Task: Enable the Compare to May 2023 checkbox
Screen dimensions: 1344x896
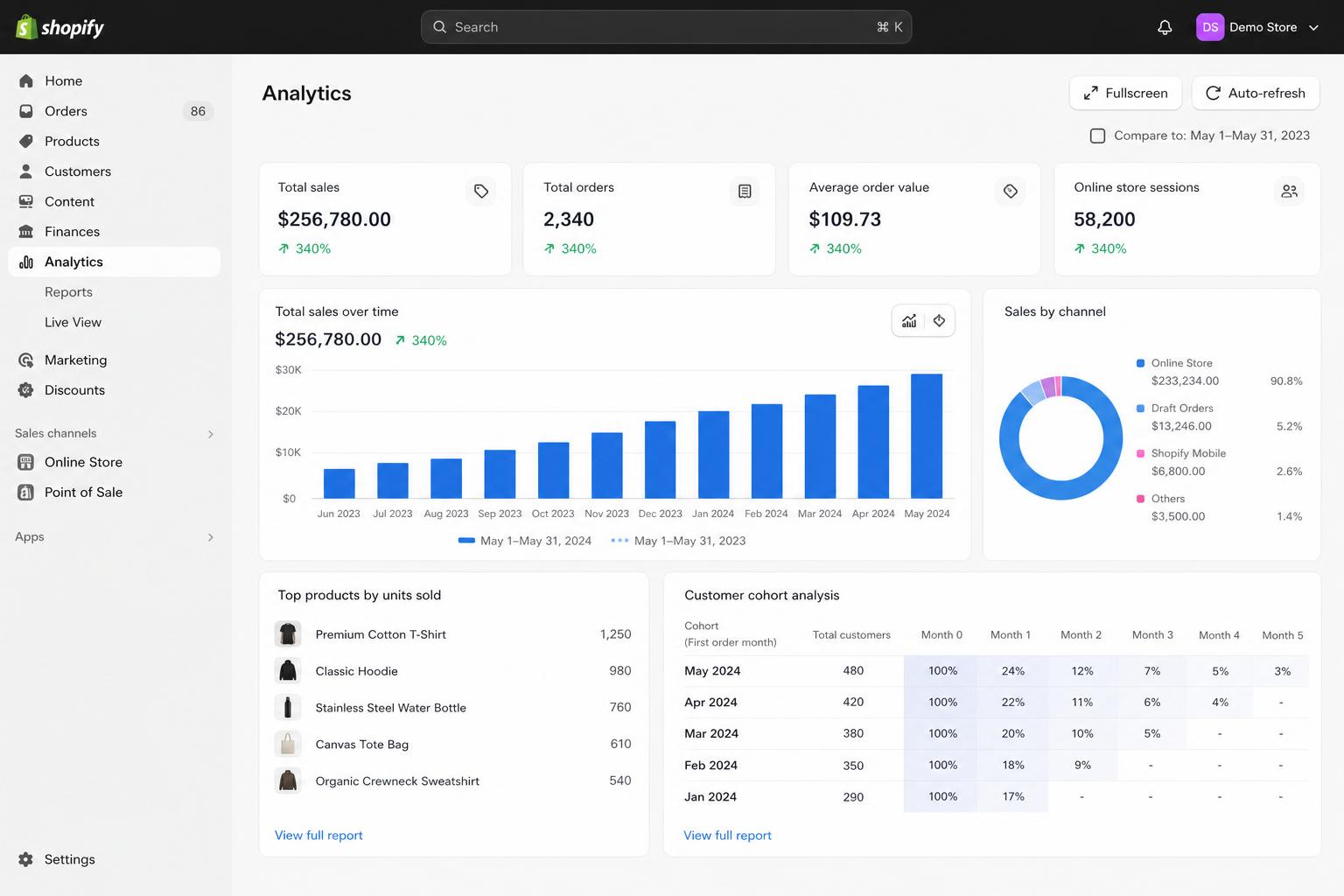Action: pos(1097,136)
